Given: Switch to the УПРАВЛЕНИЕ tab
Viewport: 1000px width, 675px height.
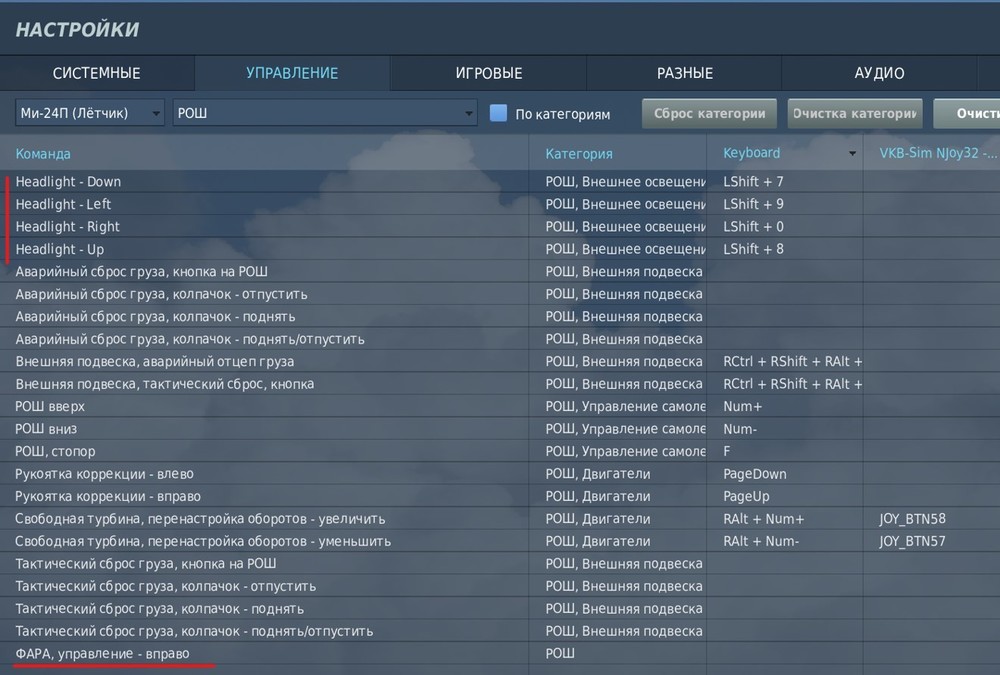Looking at the screenshot, I should tap(292, 73).
